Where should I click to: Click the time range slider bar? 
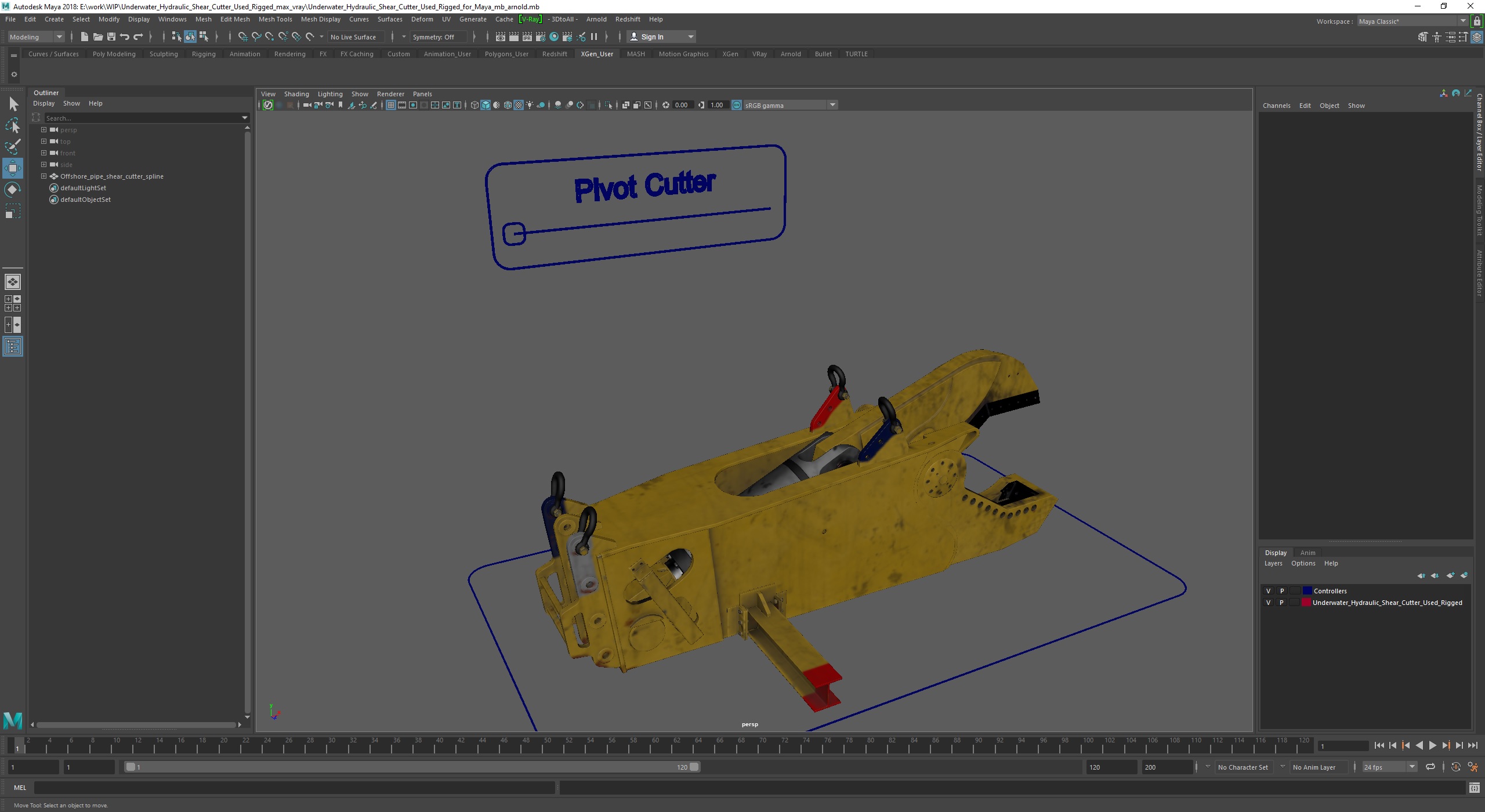click(x=412, y=767)
